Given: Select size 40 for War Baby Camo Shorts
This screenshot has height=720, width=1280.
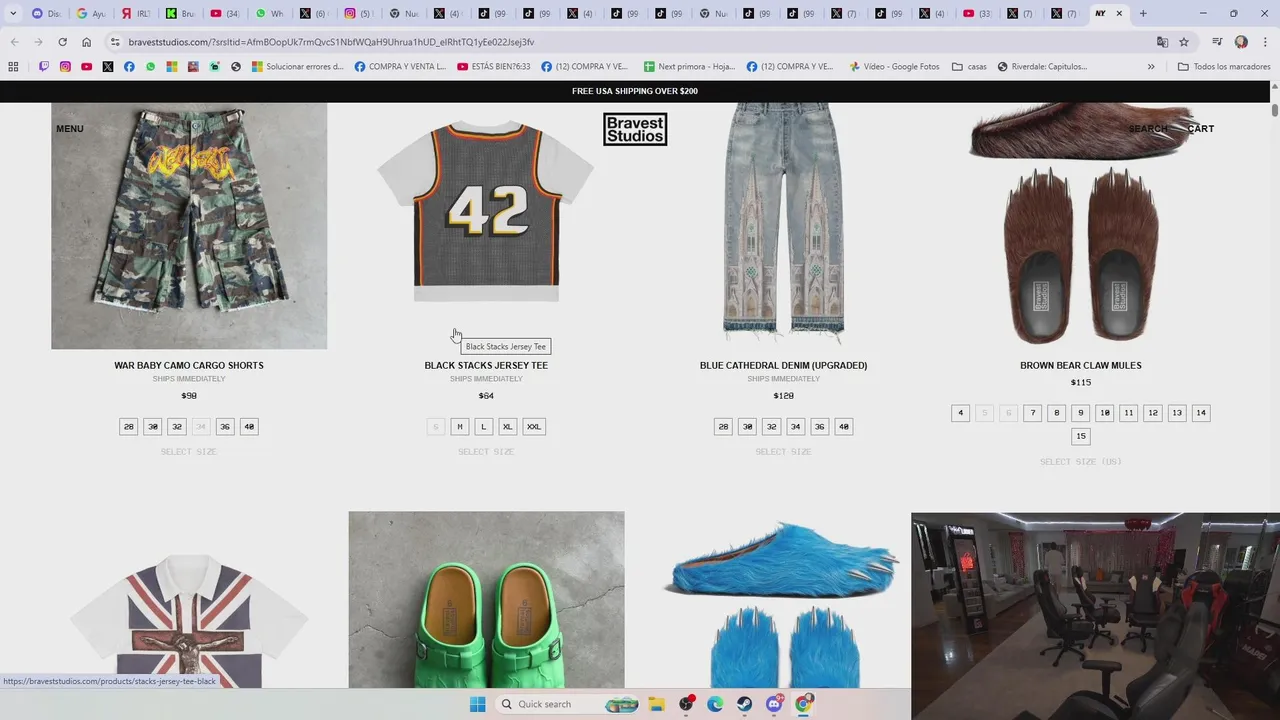Looking at the screenshot, I should click(249, 427).
